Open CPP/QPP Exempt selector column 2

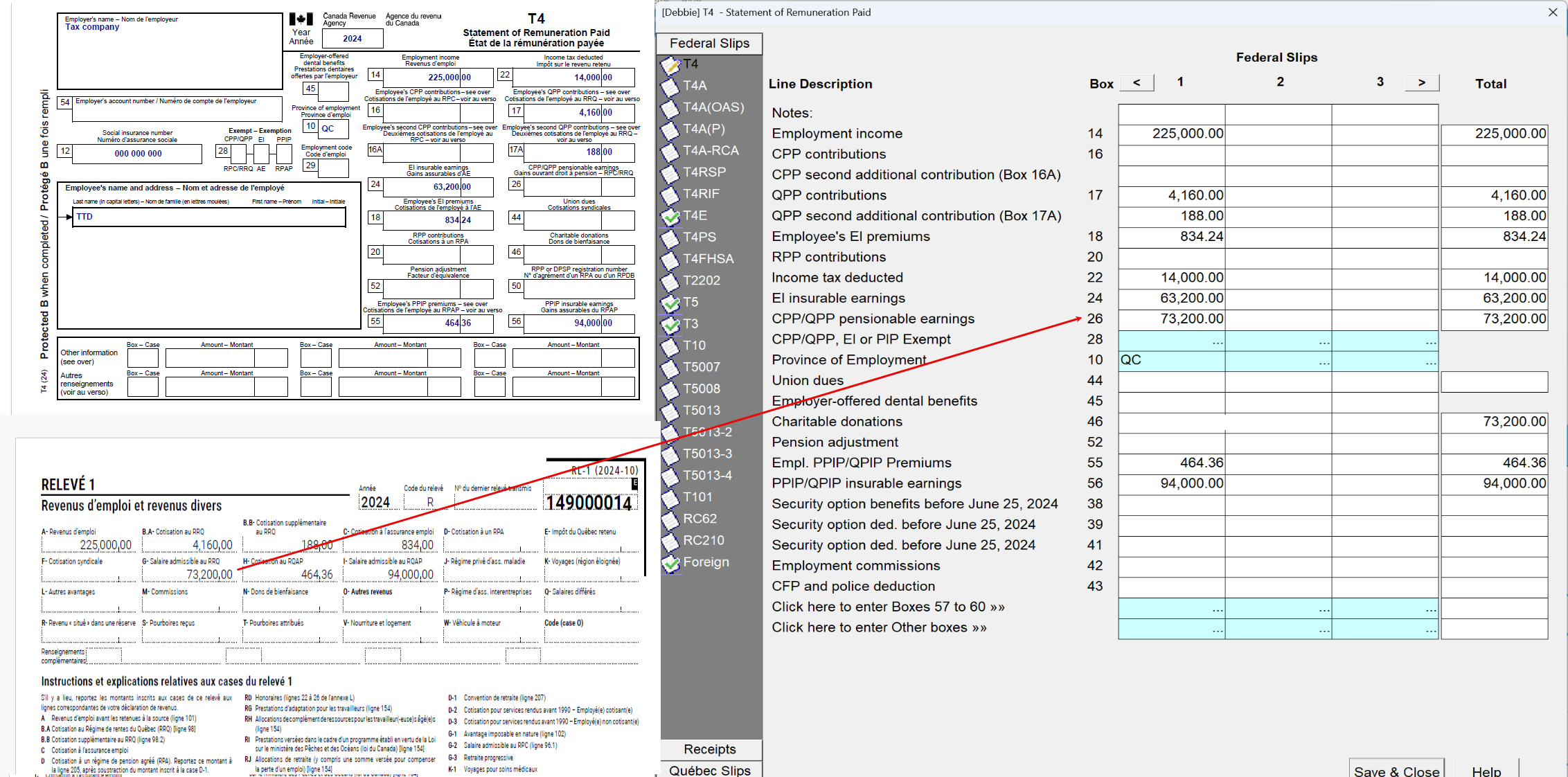pos(1279,341)
